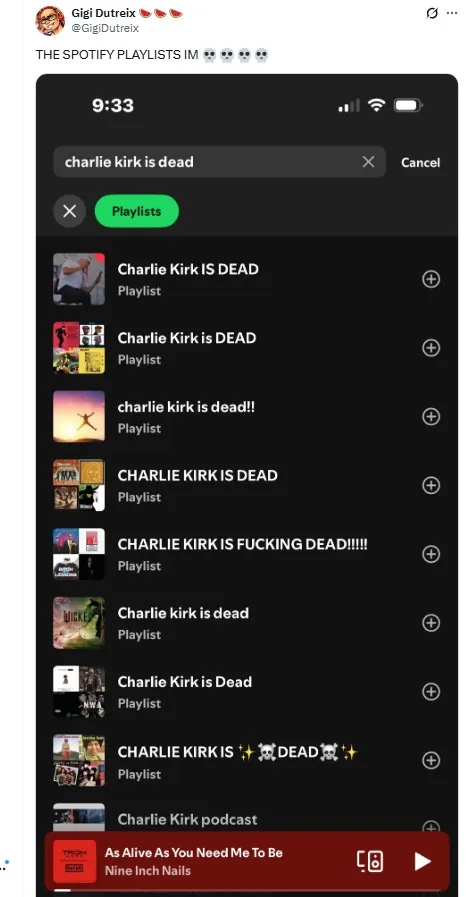Cancel the Spotify search
The width and height of the screenshot is (470, 897).
tap(420, 162)
